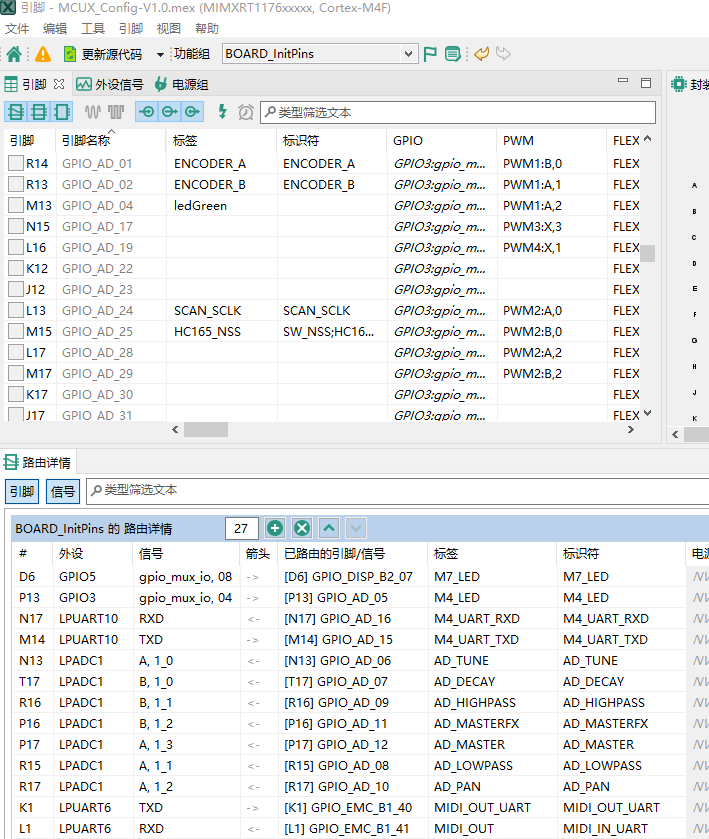The image size is (709, 839).
Task: Click the PWM column header
Action: (x=551, y=140)
